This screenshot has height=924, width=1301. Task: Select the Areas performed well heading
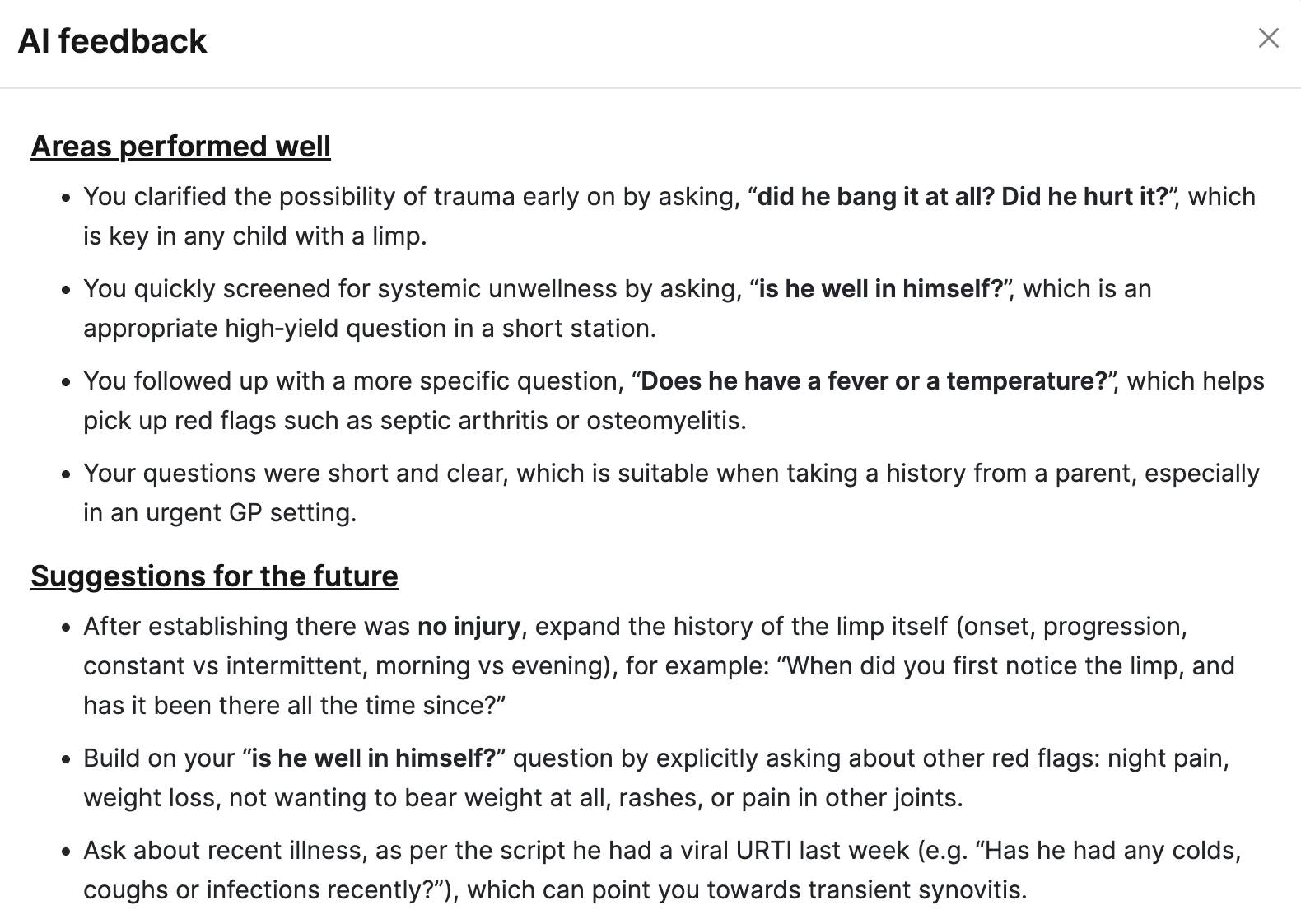coord(180,147)
